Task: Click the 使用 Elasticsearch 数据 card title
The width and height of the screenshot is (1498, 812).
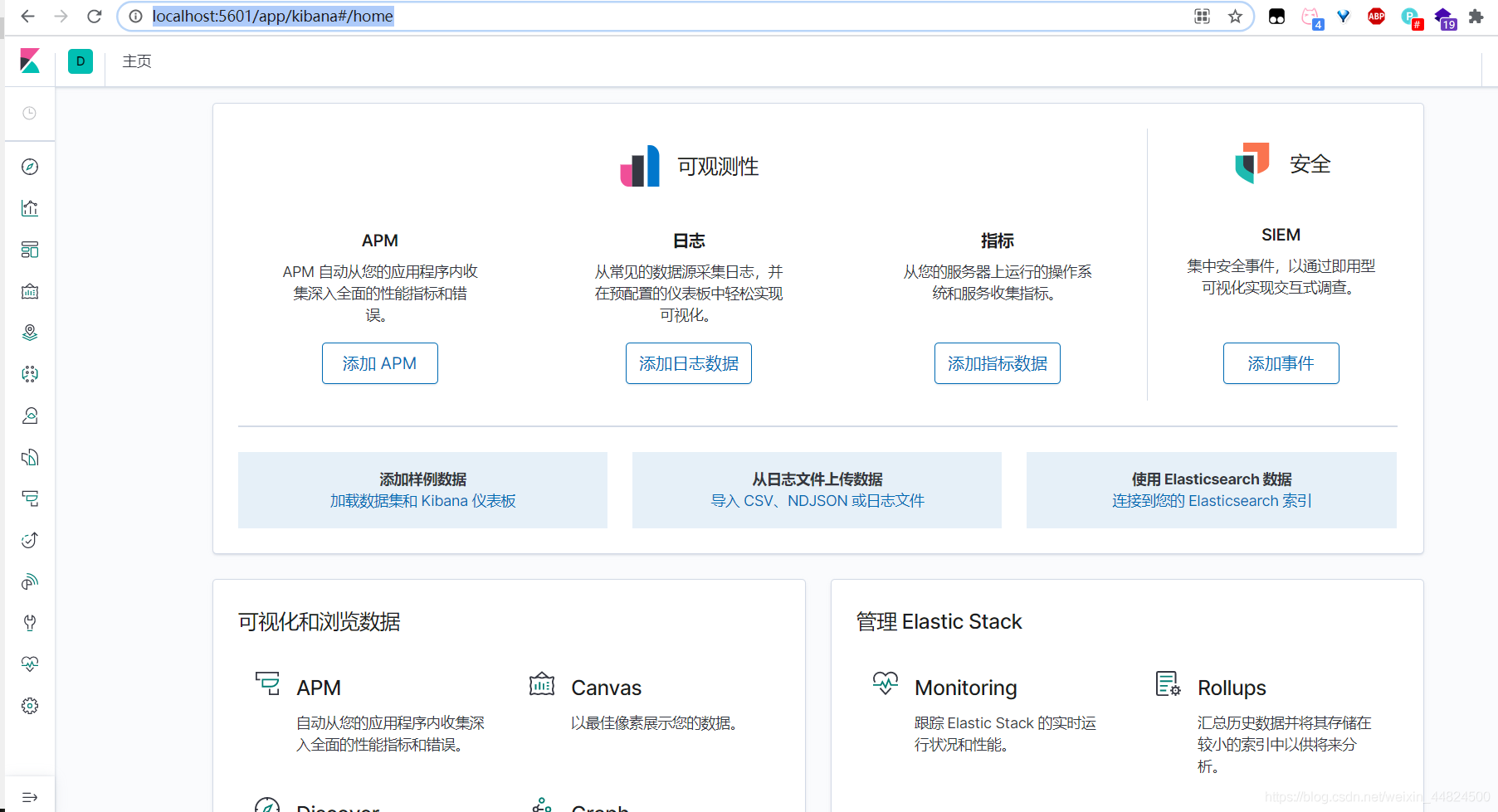Action: (1212, 479)
